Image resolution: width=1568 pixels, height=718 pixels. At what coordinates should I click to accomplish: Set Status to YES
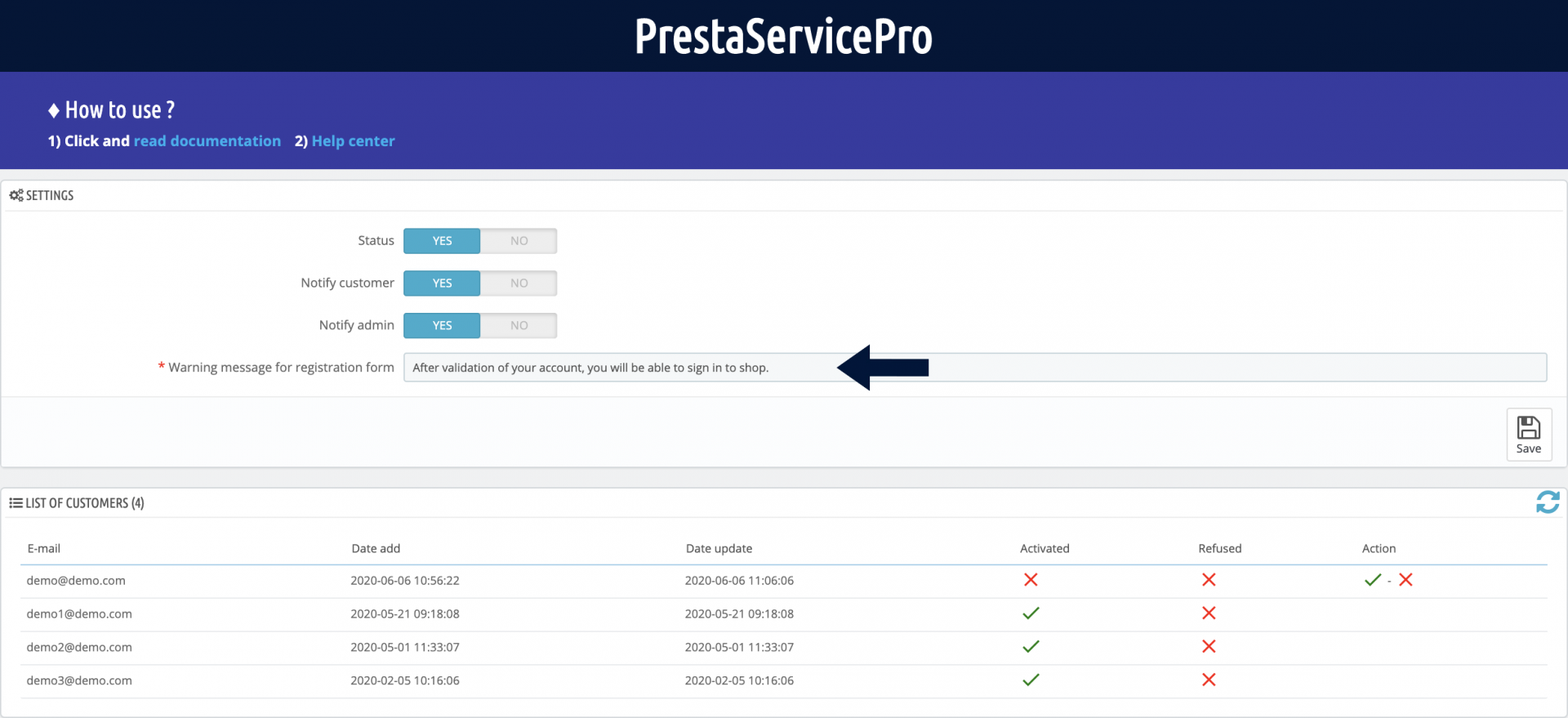tap(442, 241)
